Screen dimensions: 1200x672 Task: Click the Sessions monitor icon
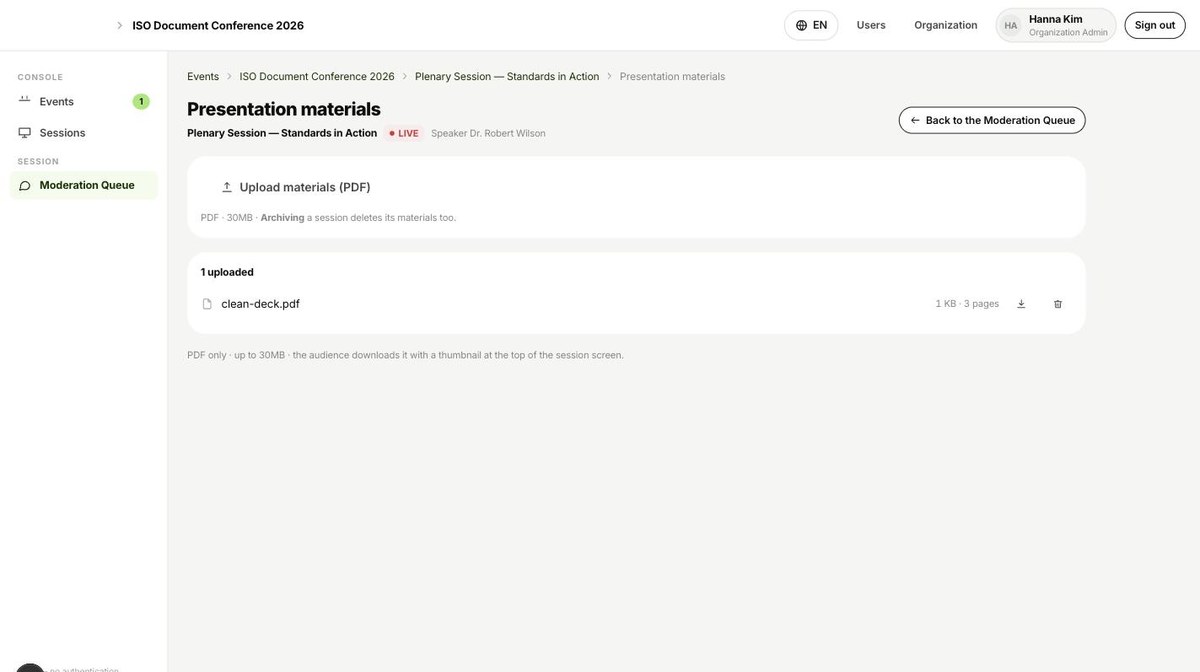click(x=25, y=133)
